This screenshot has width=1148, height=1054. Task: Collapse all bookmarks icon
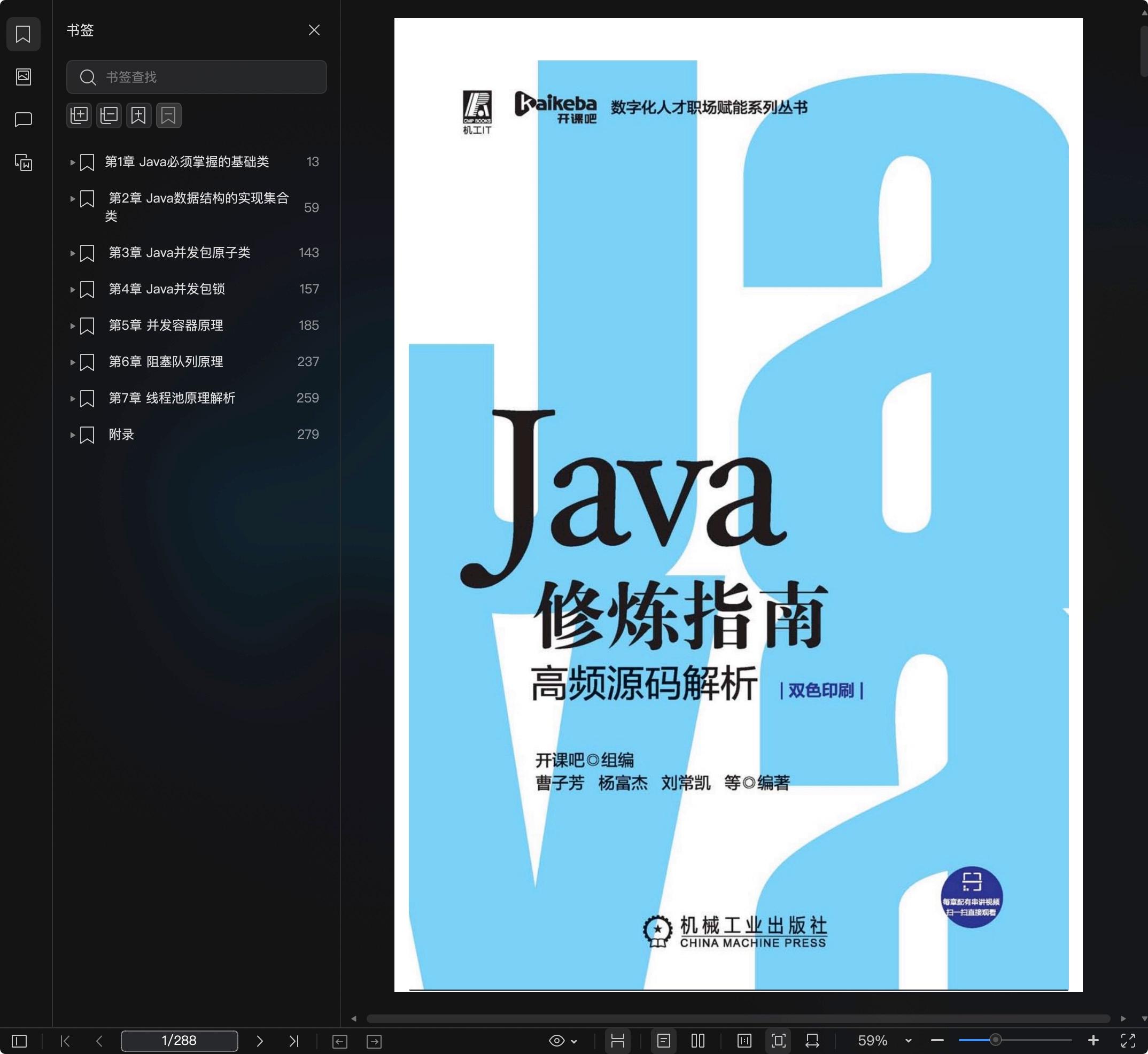point(109,115)
